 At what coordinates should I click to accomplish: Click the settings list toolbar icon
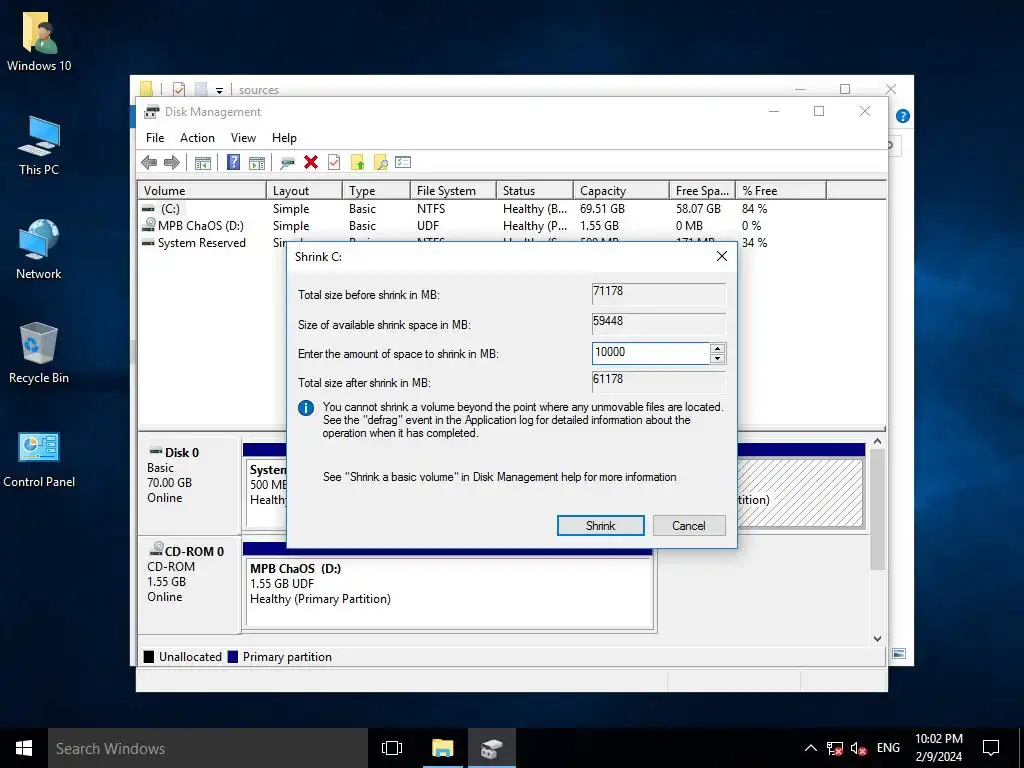coord(403,162)
